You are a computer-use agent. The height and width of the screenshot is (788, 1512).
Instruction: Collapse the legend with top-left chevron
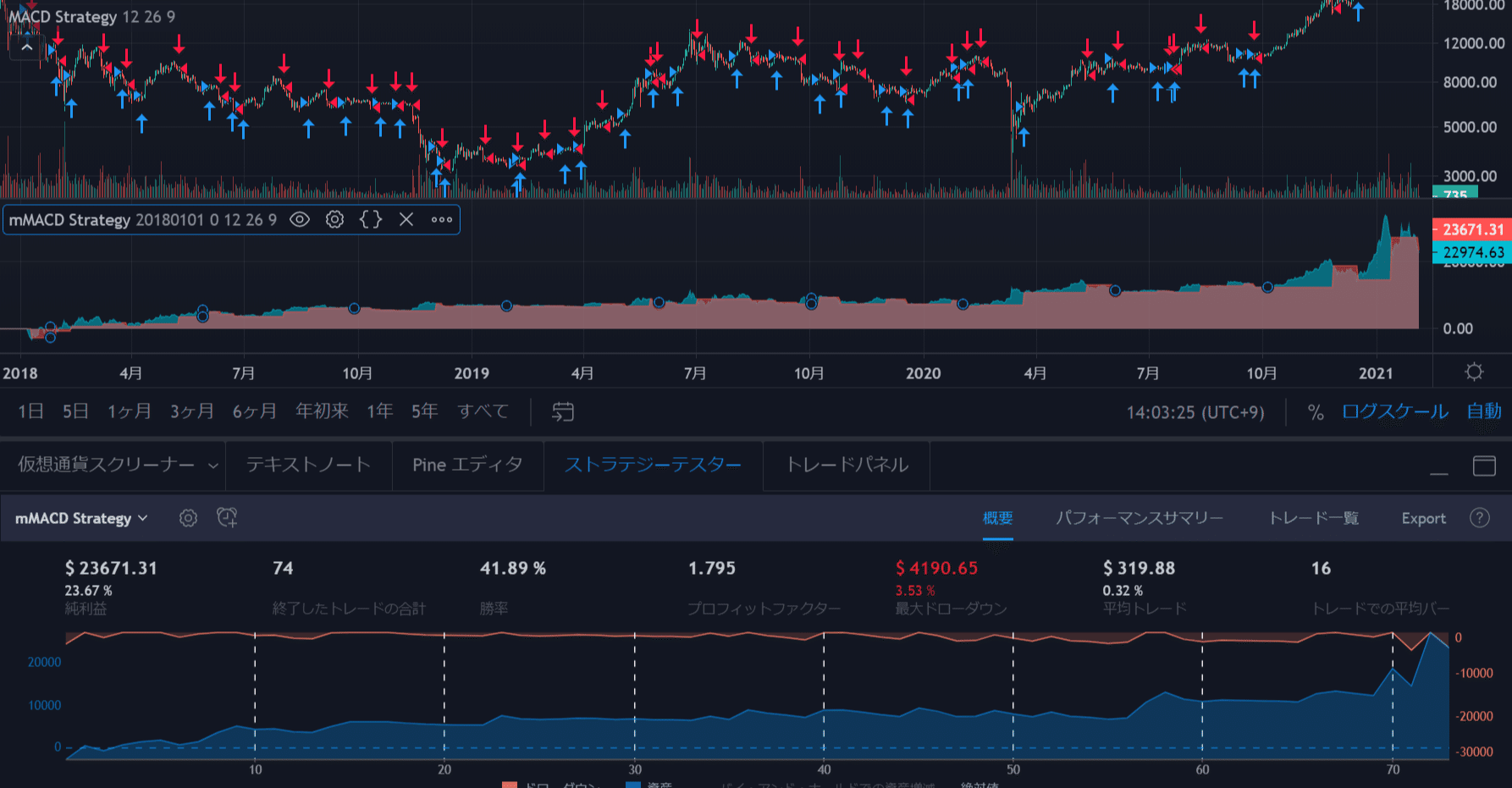point(26,47)
